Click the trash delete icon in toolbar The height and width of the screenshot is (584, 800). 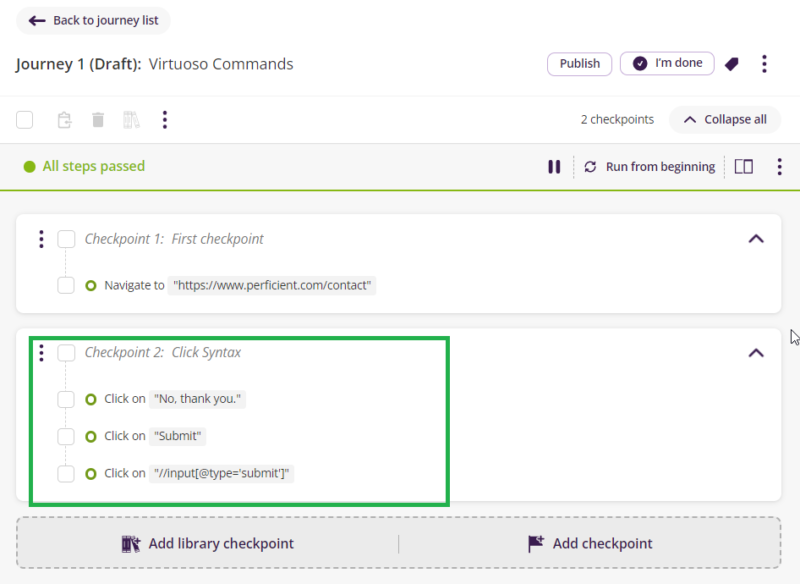98,120
